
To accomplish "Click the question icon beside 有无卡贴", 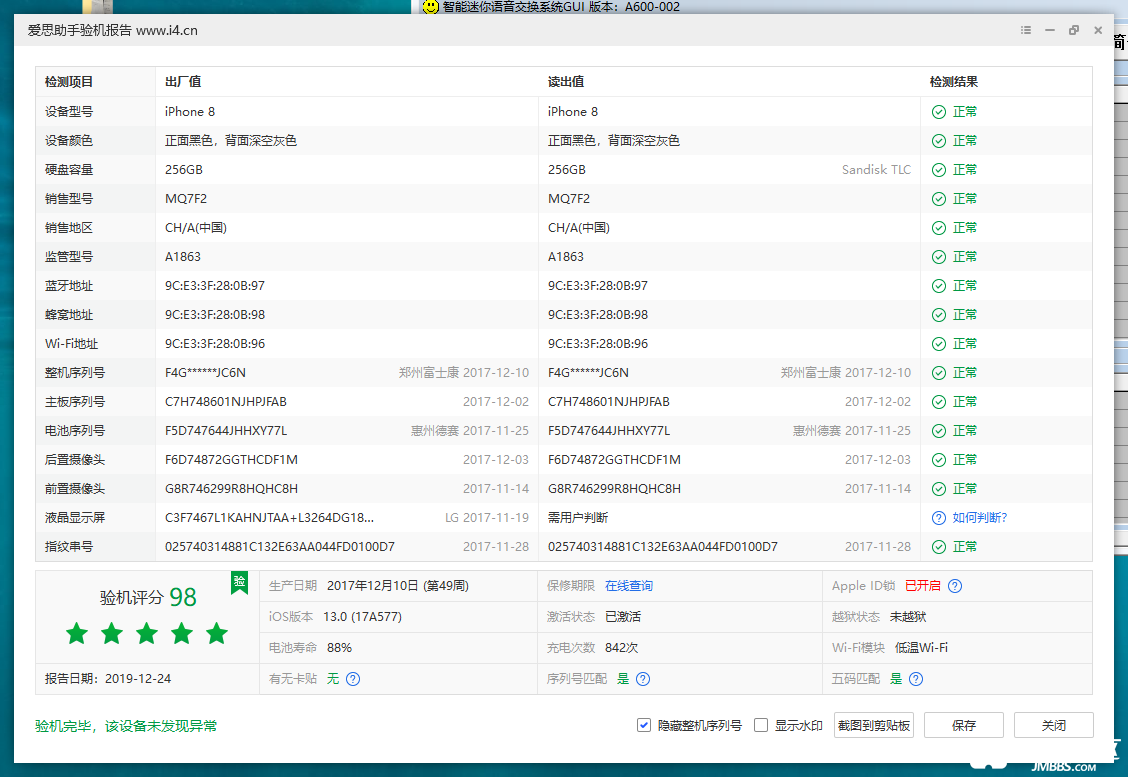I will click(353, 678).
